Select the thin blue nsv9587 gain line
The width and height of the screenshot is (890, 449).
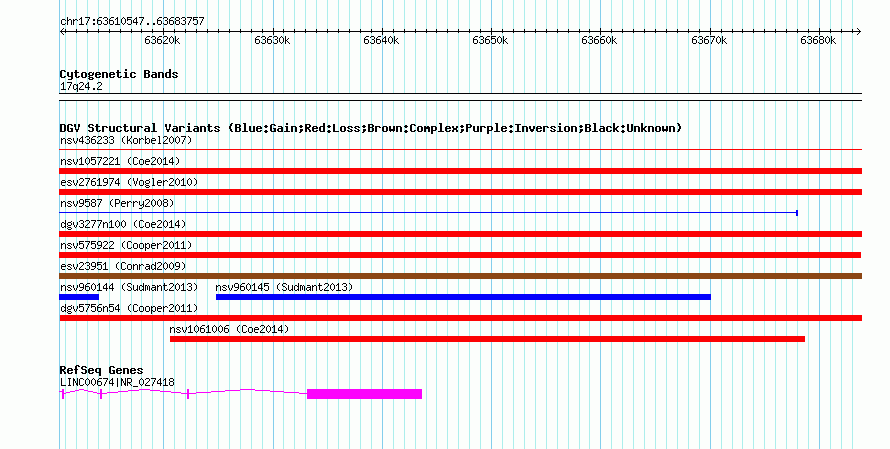(x=429, y=213)
